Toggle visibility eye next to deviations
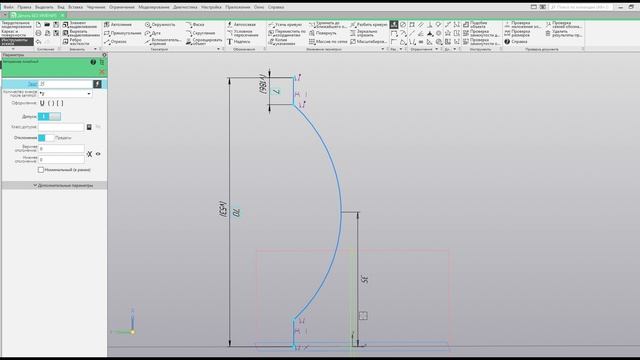Image resolution: width=640 pixels, height=360 pixels. [x=98, y=154]
